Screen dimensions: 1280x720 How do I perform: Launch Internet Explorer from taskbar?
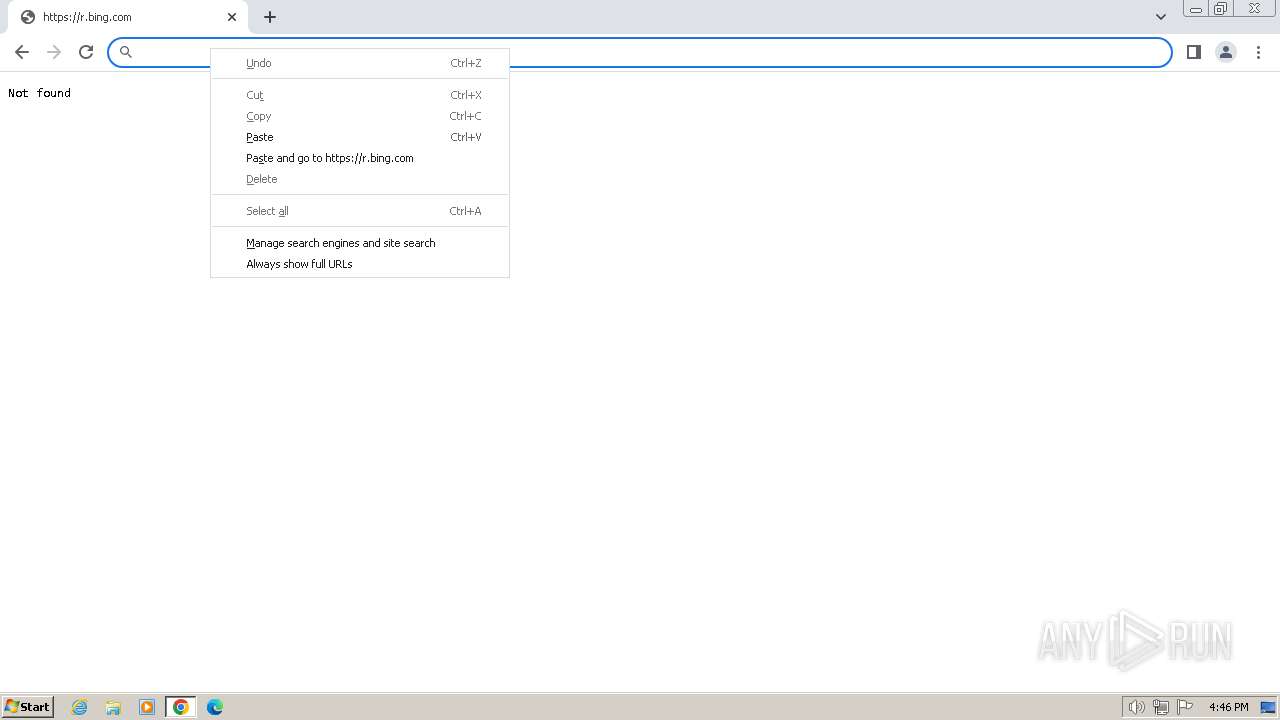(x=80, y=707)
